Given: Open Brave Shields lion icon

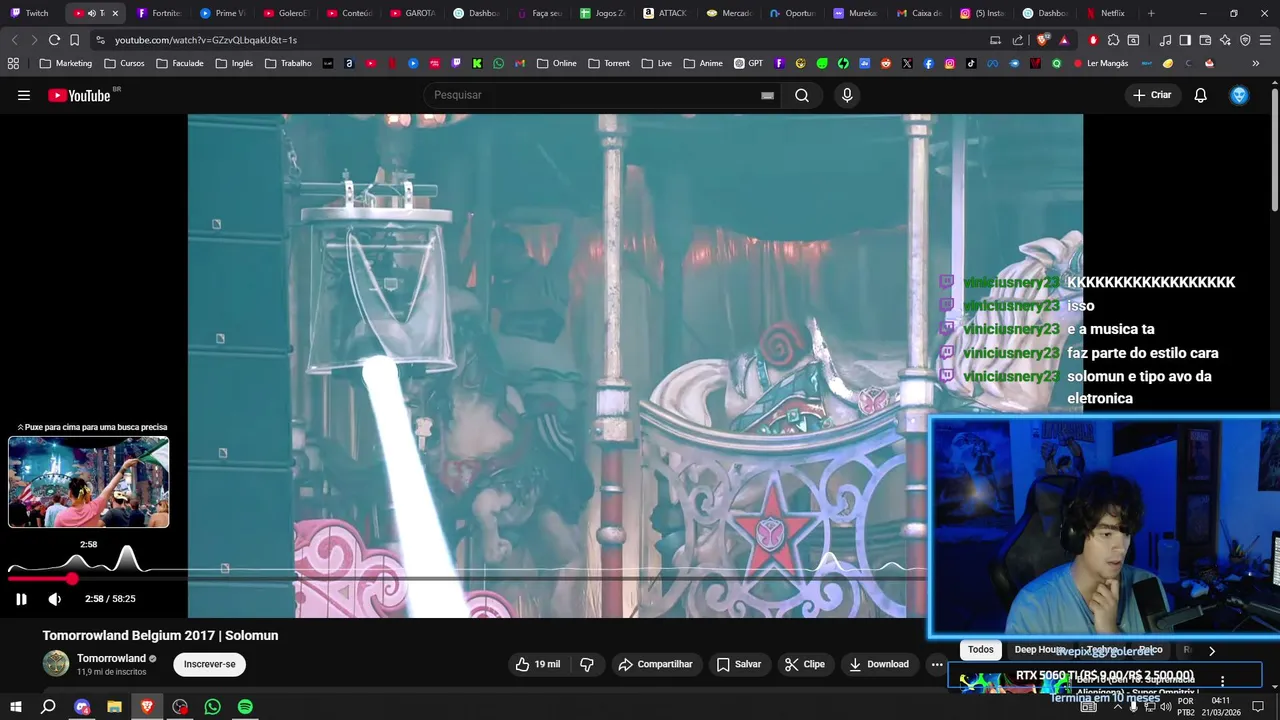Looking at the screenshot, I should coord(1043,40).
